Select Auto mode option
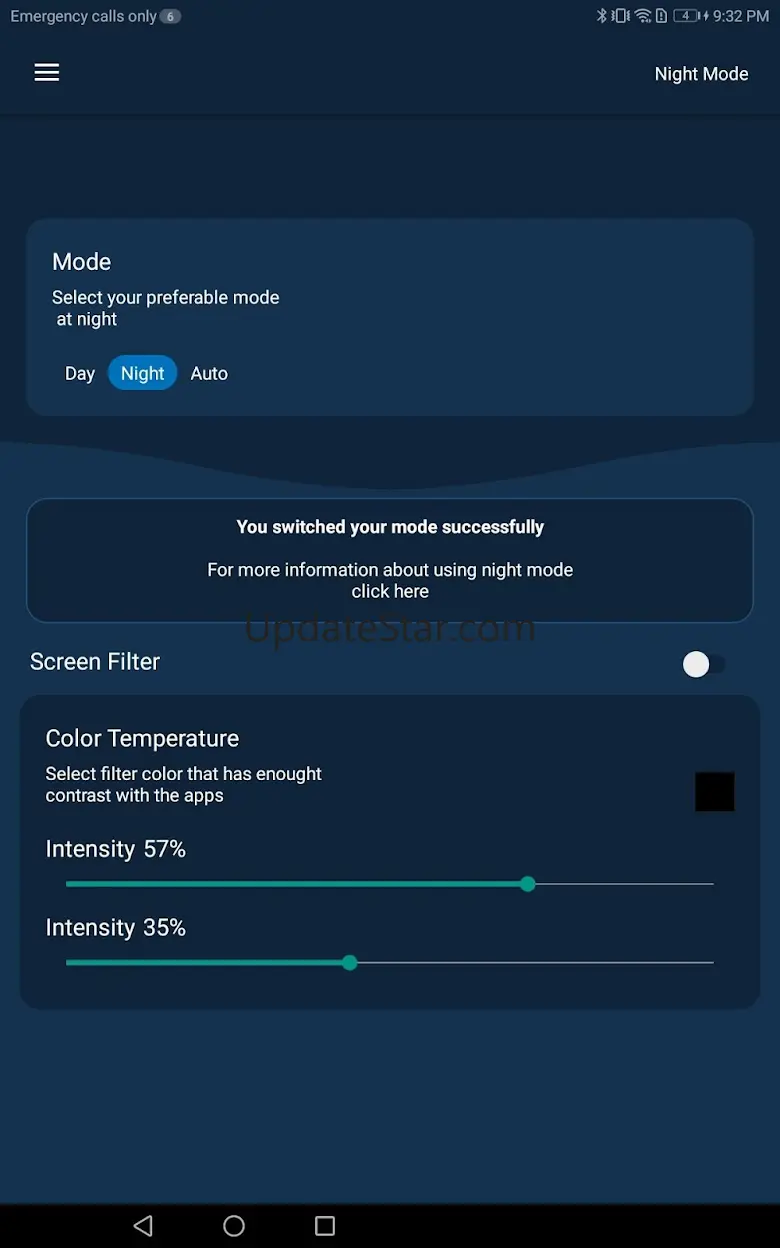Viewport: 780px width, 1248px height. click(x=209, y=373)
